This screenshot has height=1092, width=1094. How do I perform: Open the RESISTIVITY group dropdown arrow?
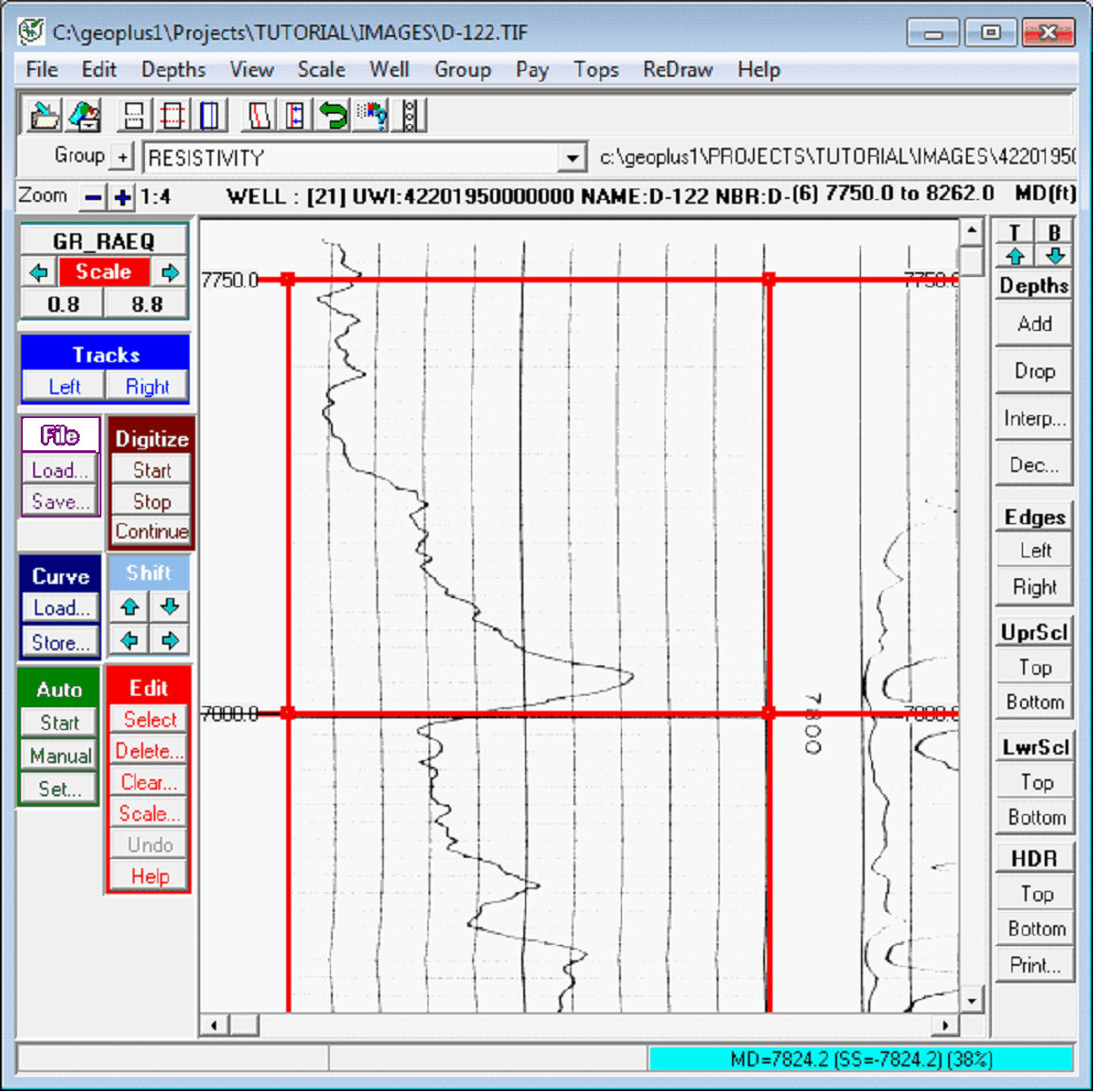click(x=572, y=157)
